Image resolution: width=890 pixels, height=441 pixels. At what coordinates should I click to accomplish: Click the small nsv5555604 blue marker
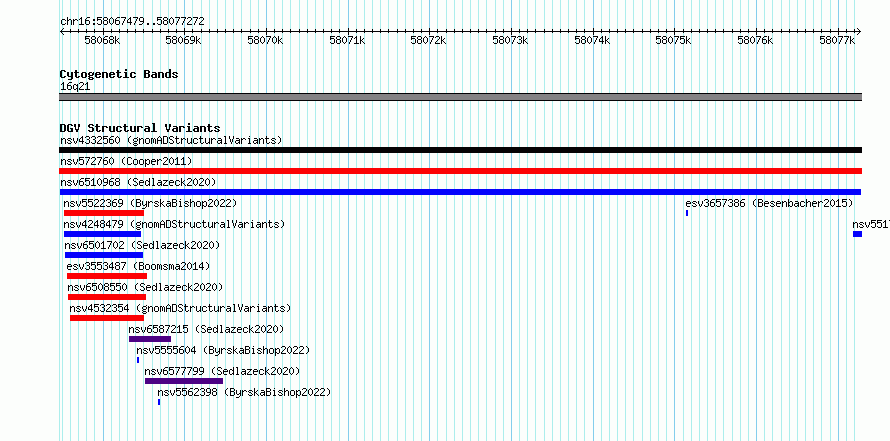(138, 360)
